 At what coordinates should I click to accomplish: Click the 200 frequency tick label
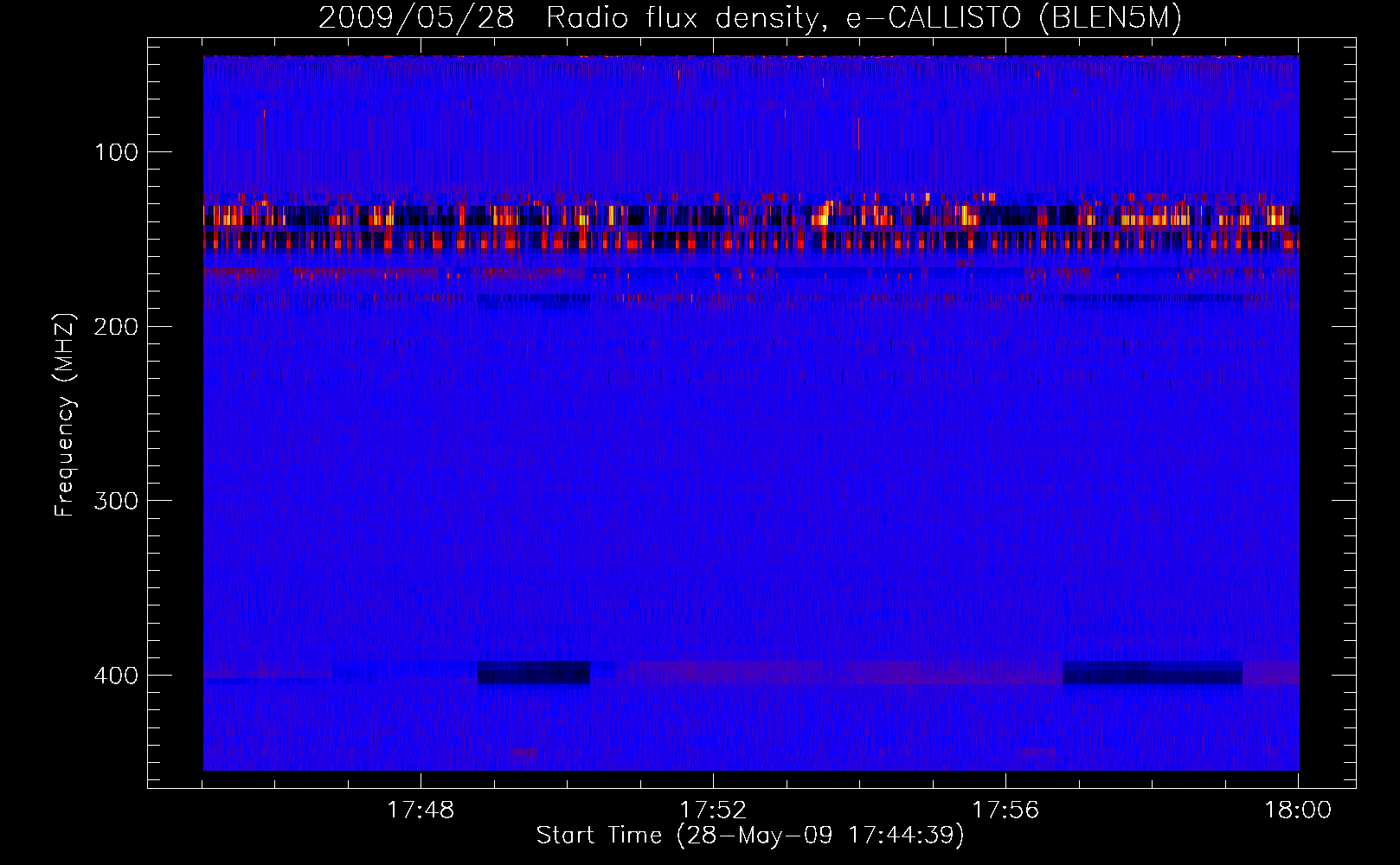pos(117,327)
